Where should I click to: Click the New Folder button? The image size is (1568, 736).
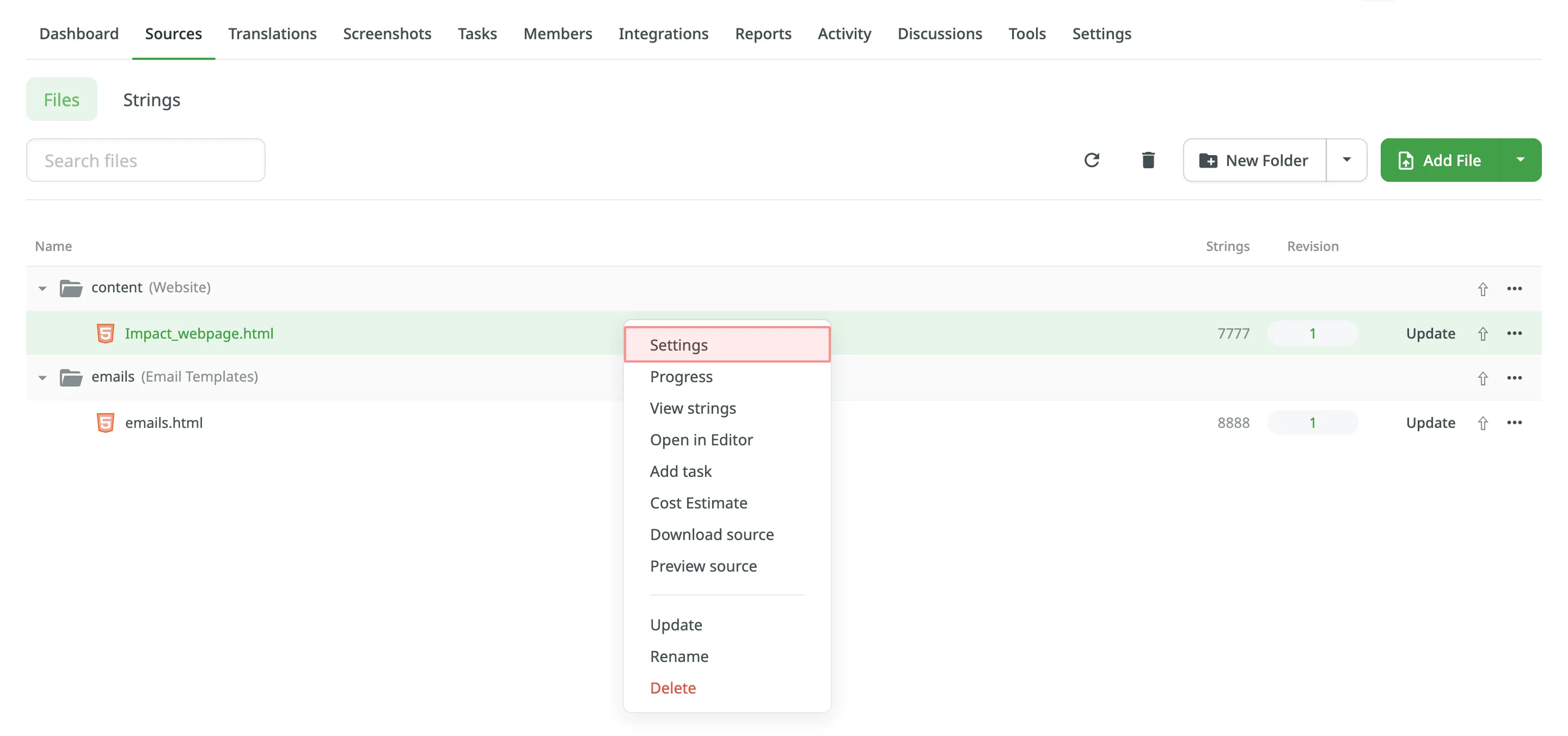pyautogui.click(x=1253, y=160)
